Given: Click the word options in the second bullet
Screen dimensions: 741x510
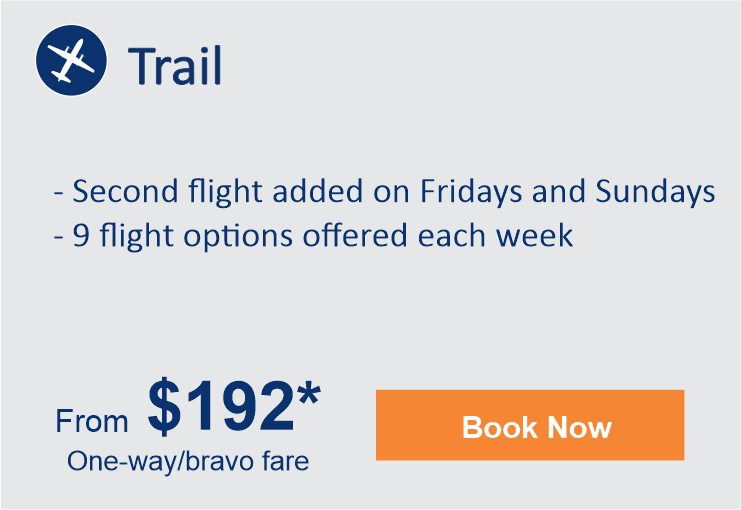Looking at the screenshot, I should [x=238, y=237].
